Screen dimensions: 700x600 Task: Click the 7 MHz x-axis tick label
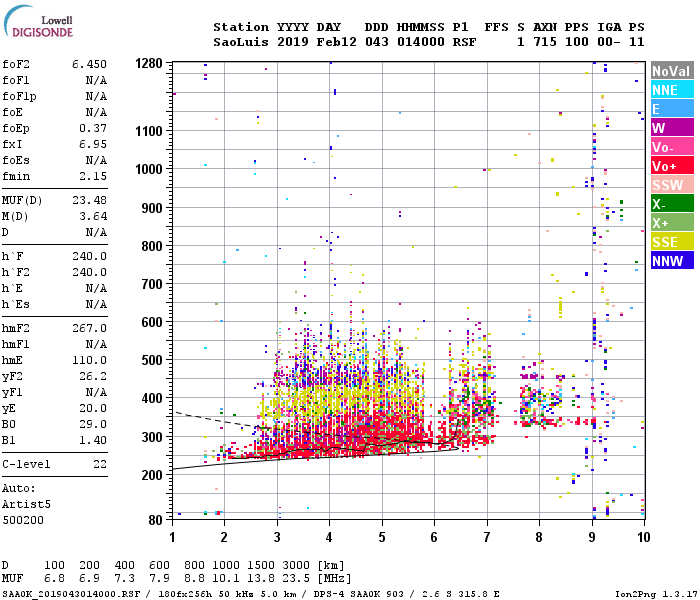487,537
